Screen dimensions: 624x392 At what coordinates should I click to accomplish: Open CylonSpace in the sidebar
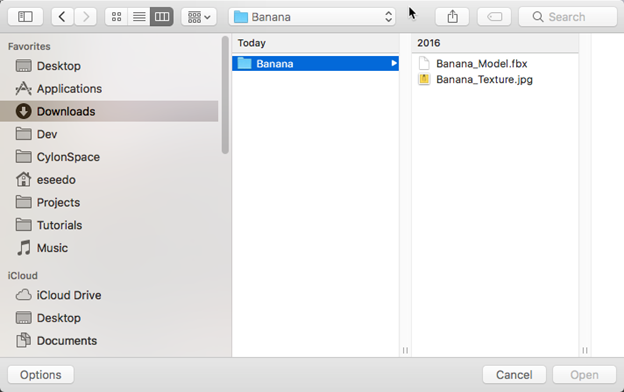pos(109,157)
